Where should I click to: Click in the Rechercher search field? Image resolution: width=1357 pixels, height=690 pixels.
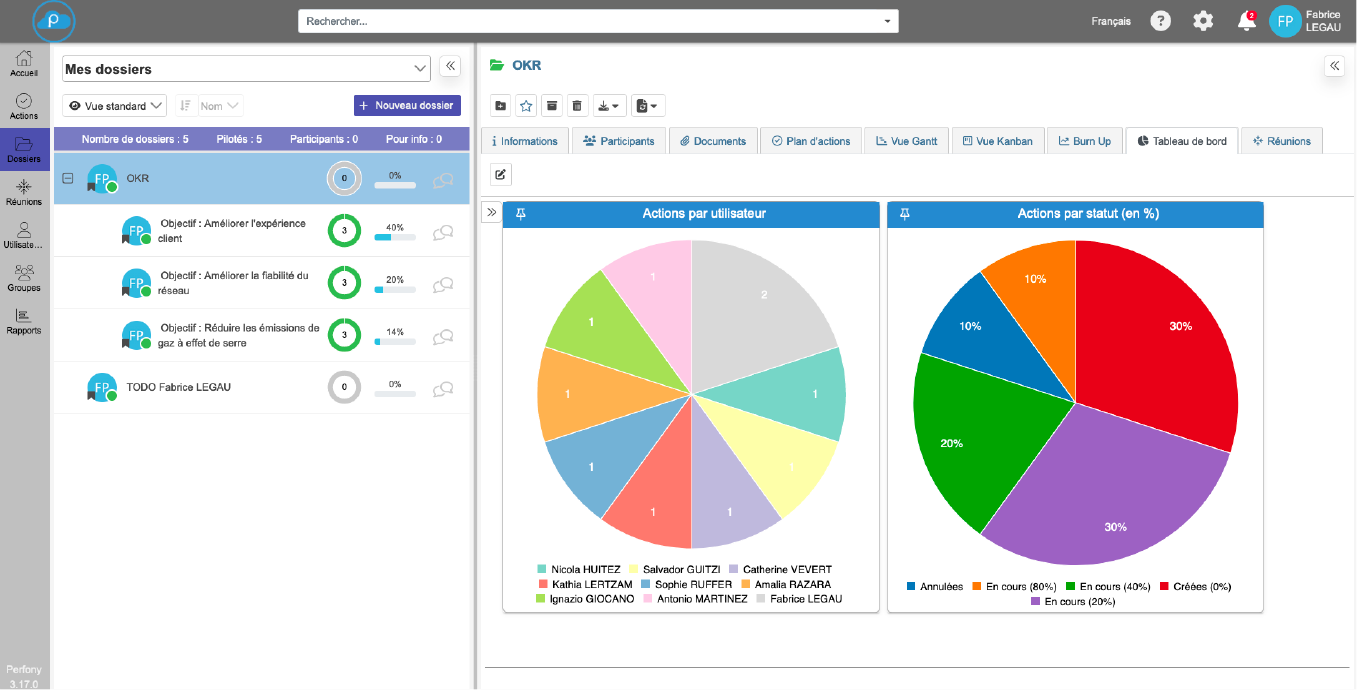pos(590,21)
